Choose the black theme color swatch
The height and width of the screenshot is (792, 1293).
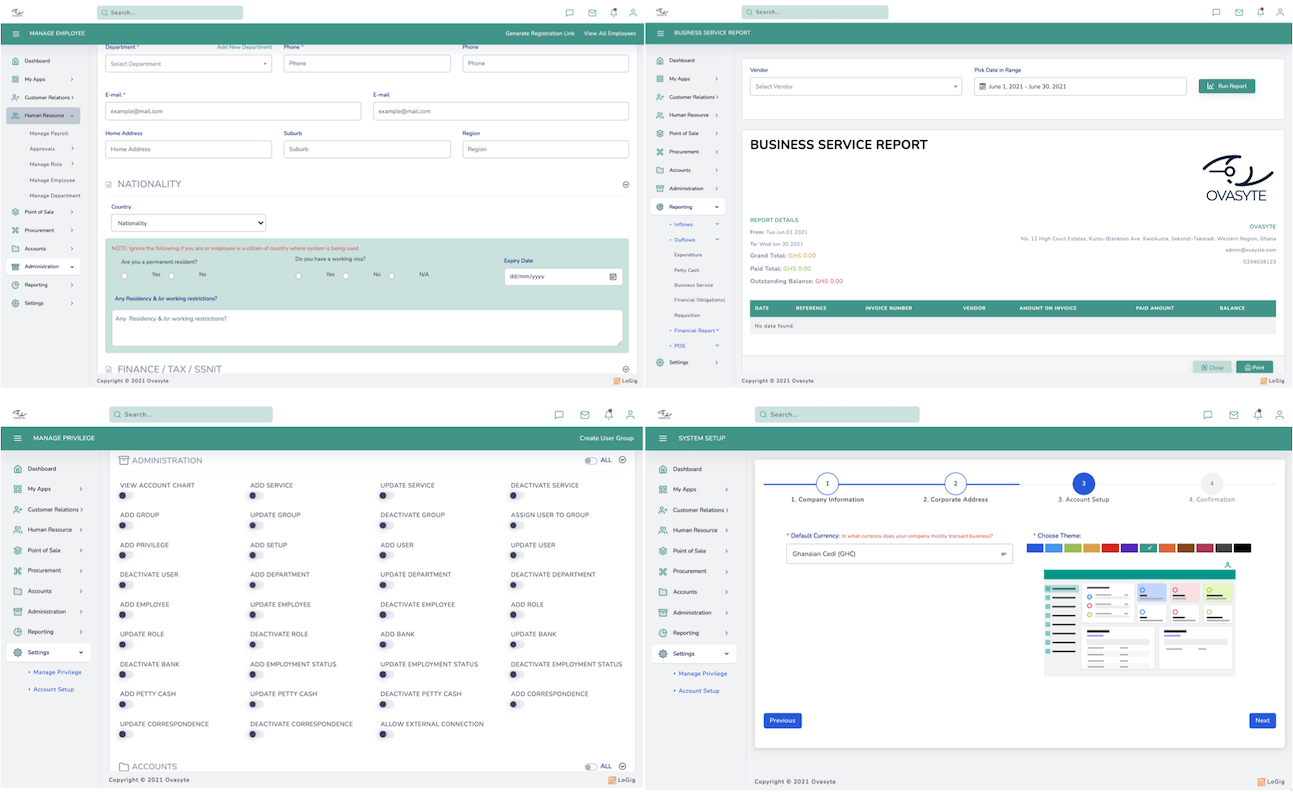(1242, 548)
